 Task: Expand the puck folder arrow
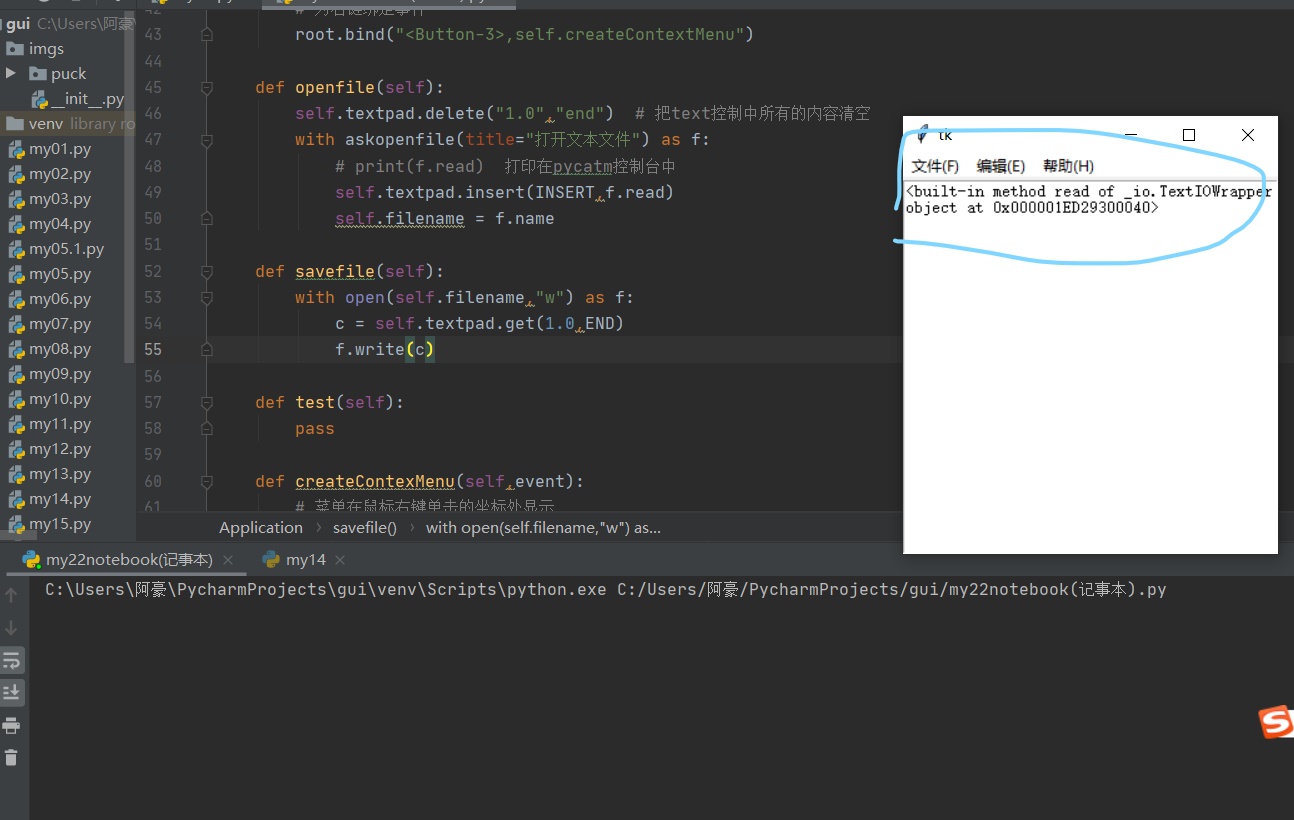(11, 73)
